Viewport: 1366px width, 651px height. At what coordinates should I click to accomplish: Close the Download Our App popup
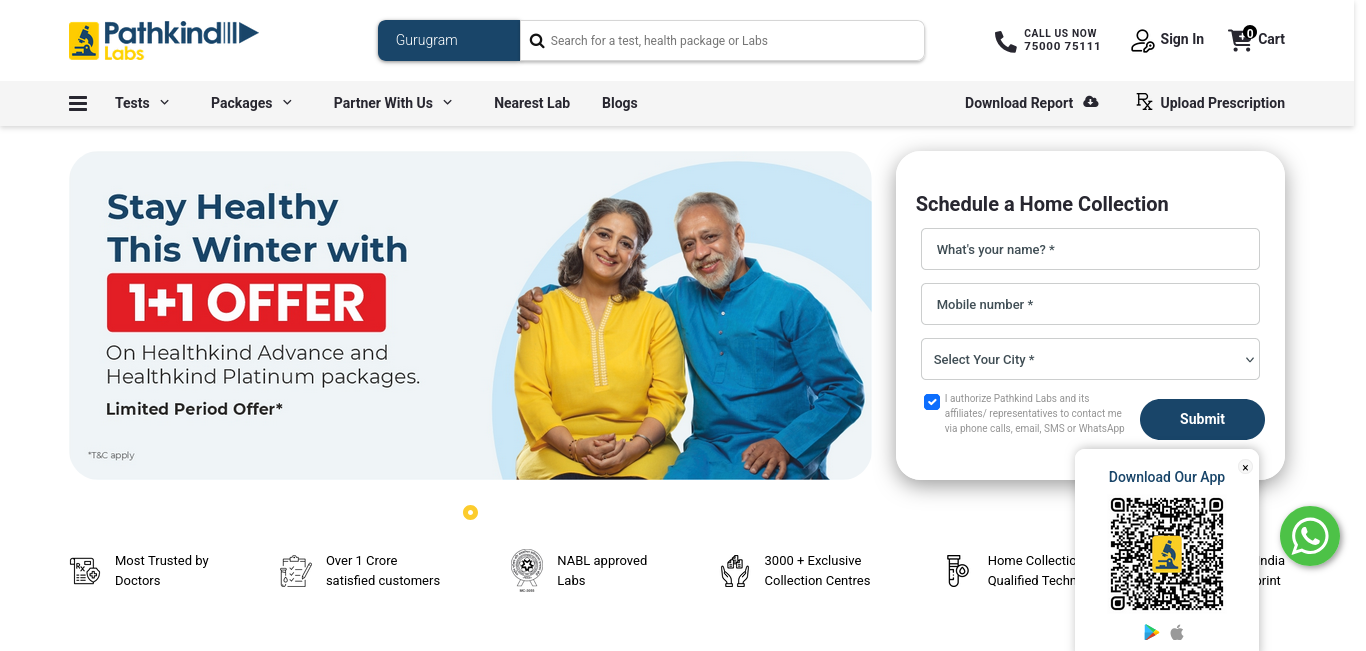click(1245, 468)
